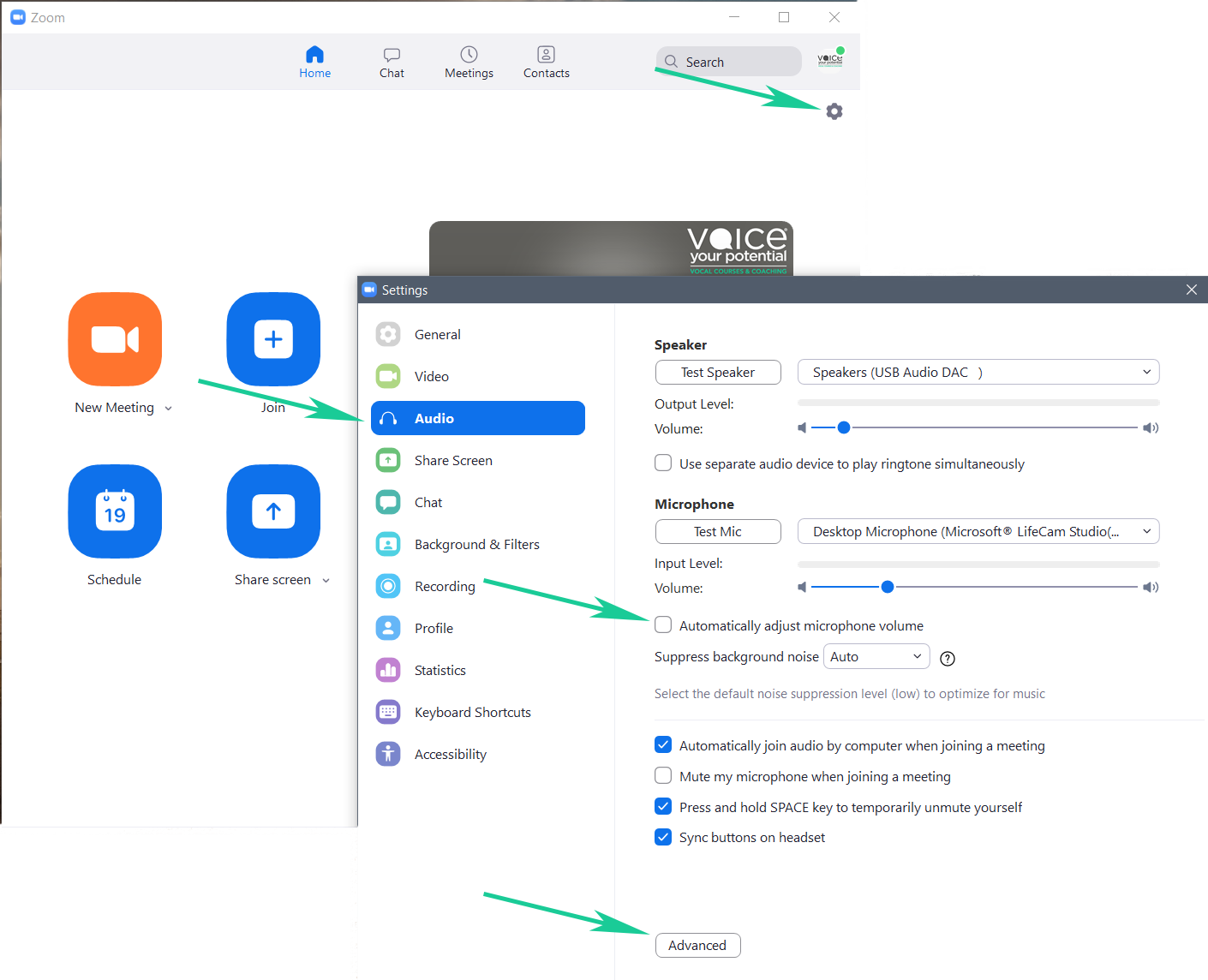Click the Search field in Zoom
1208x980 pixels.
pyautogui.click(x=729, y=62)
